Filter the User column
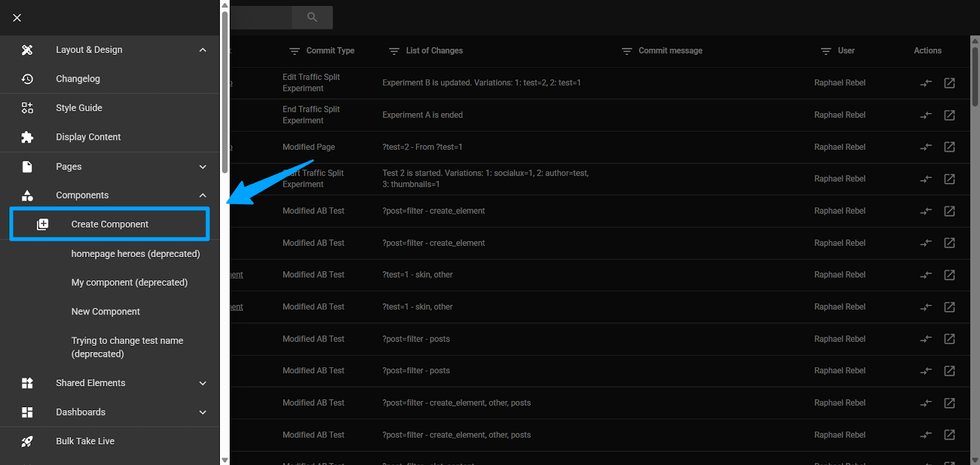The width and height of the screenshot is (980, 465). point(826,51)
